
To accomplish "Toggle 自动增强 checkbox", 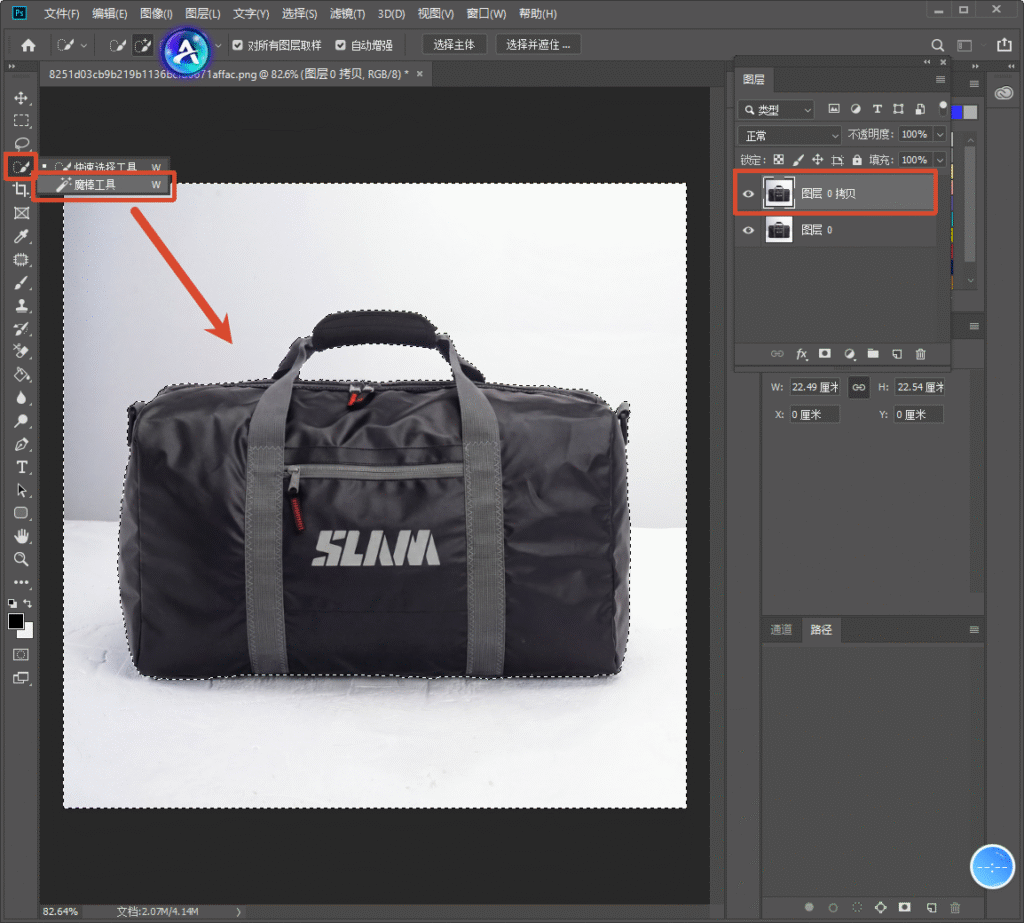I will click(x=340, y=45).
